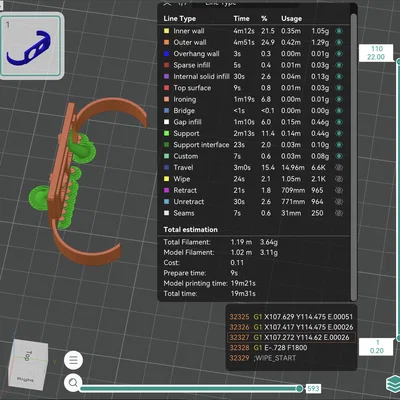Click the blue Overhang wall color swatch
The width and height of the screenshot is (400, 400).
point(166,54)
